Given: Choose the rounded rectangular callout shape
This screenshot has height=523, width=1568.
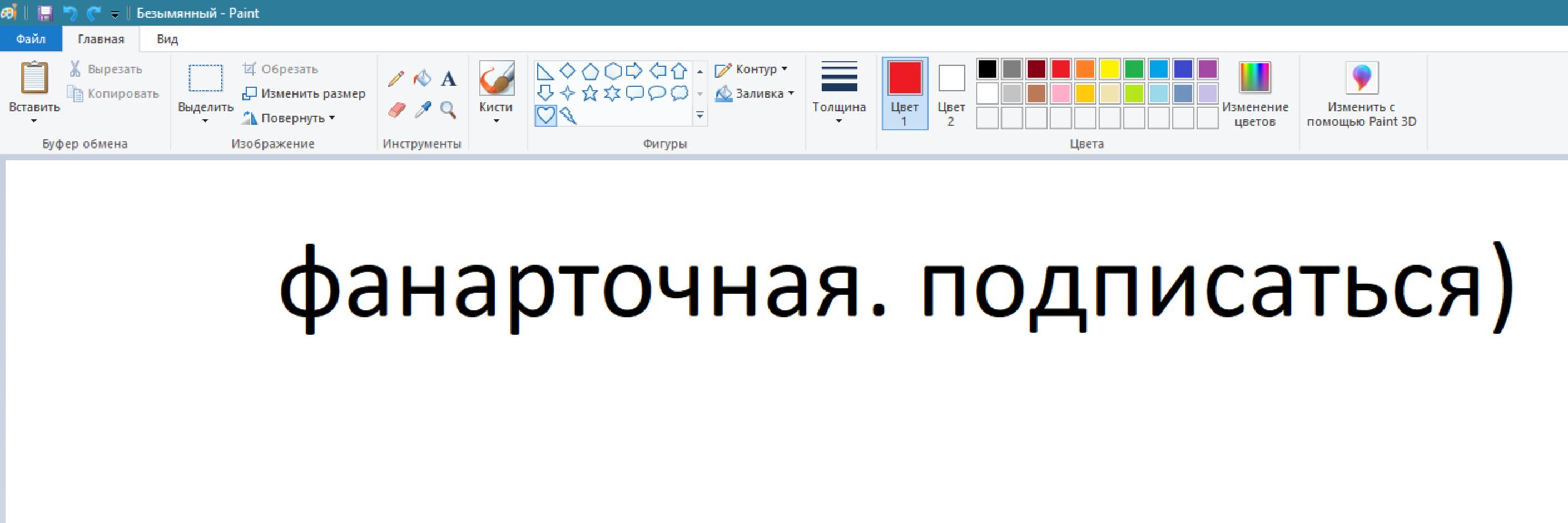Looking at the screenshot, I should pyautogui.click(x=635, y=93).
